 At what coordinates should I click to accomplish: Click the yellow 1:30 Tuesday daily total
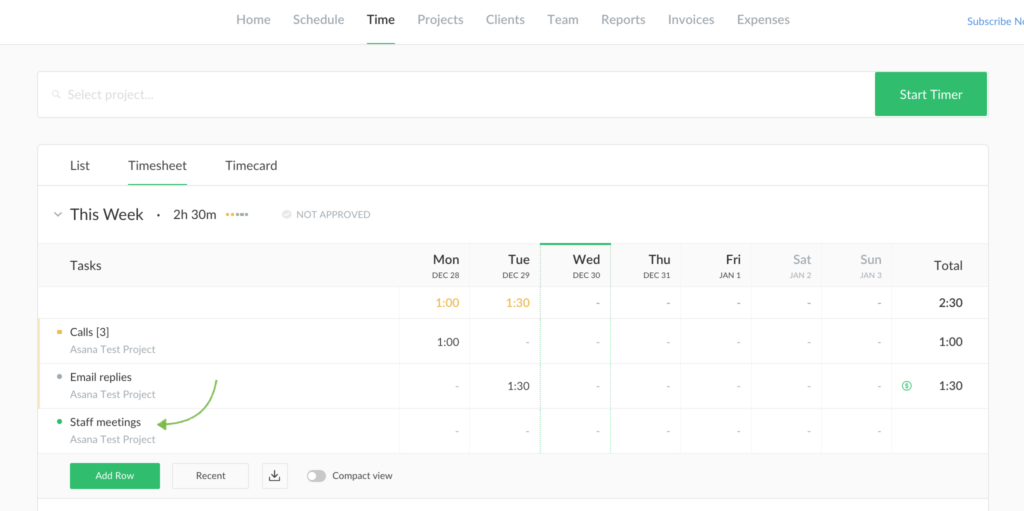coord(517,303)
